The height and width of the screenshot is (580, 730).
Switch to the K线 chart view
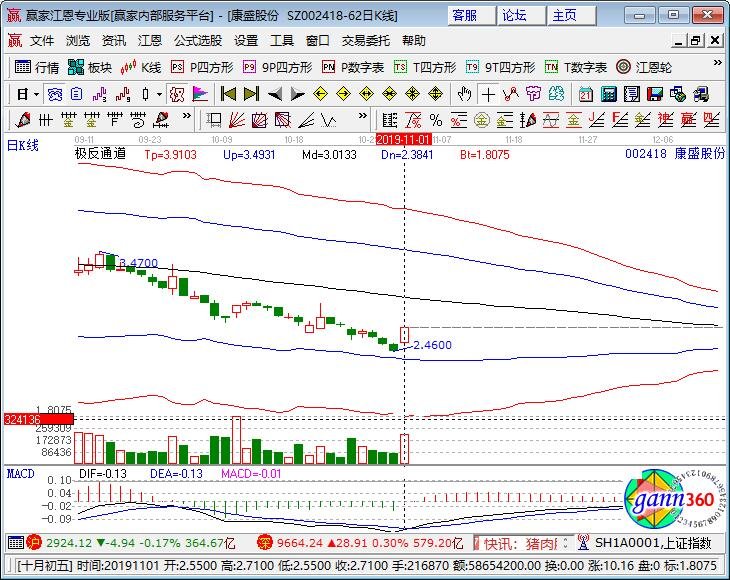tap(140, 67)
